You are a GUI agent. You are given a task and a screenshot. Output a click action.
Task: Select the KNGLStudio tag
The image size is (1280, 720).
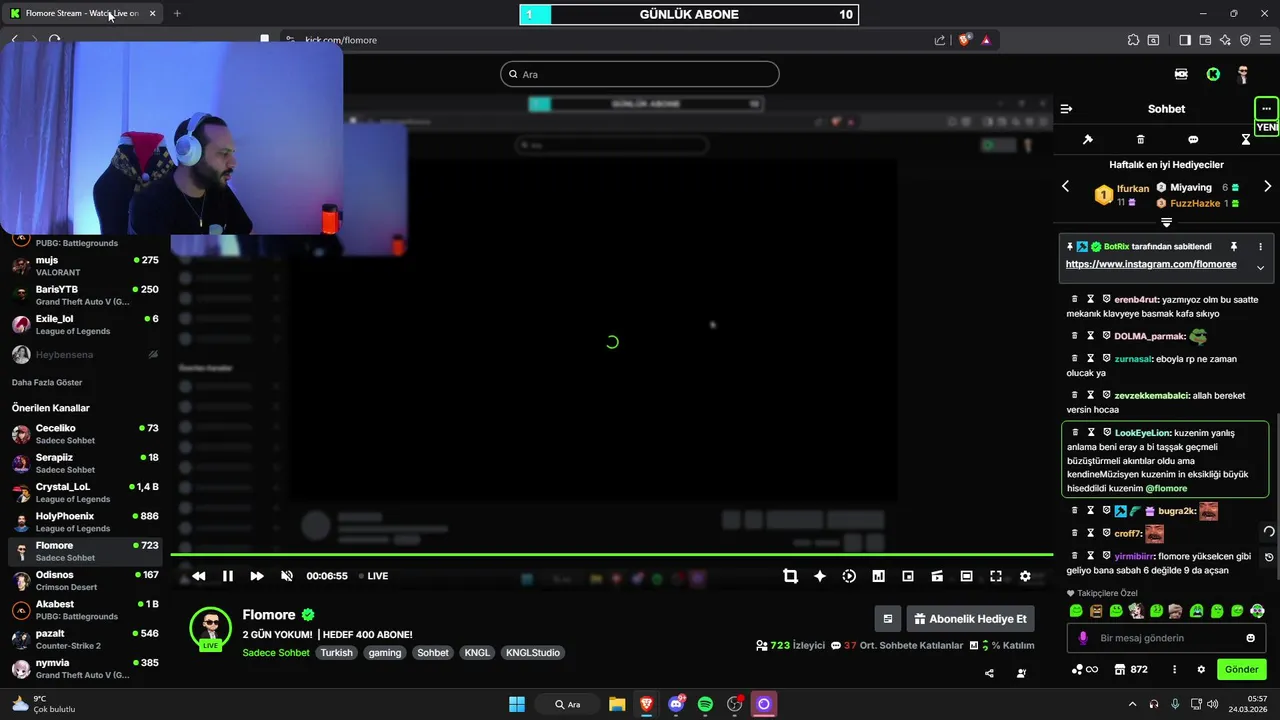pyautogui.click(x=533, y=653)
